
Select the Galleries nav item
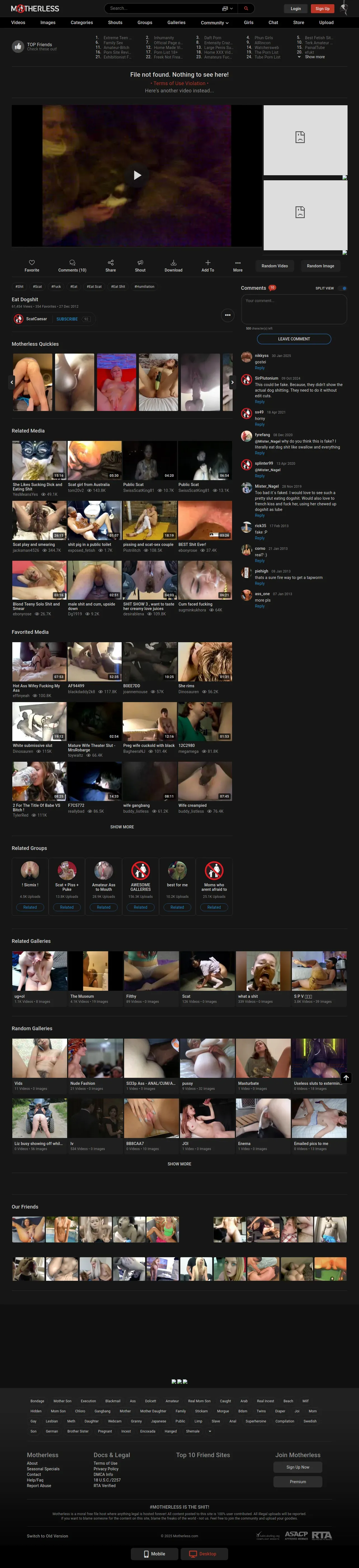coord(177,22)
